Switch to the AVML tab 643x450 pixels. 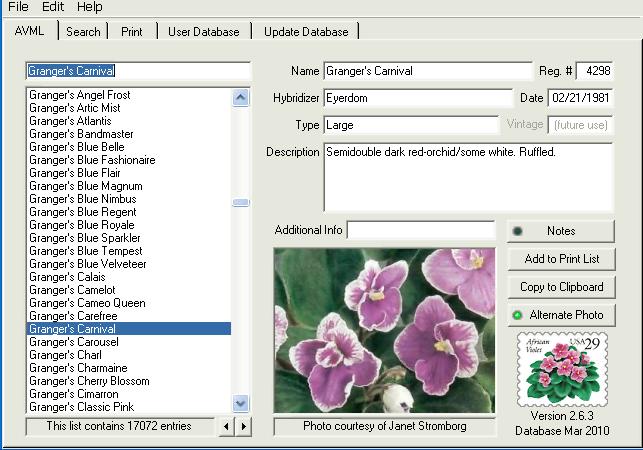click(x=30, y=31)
